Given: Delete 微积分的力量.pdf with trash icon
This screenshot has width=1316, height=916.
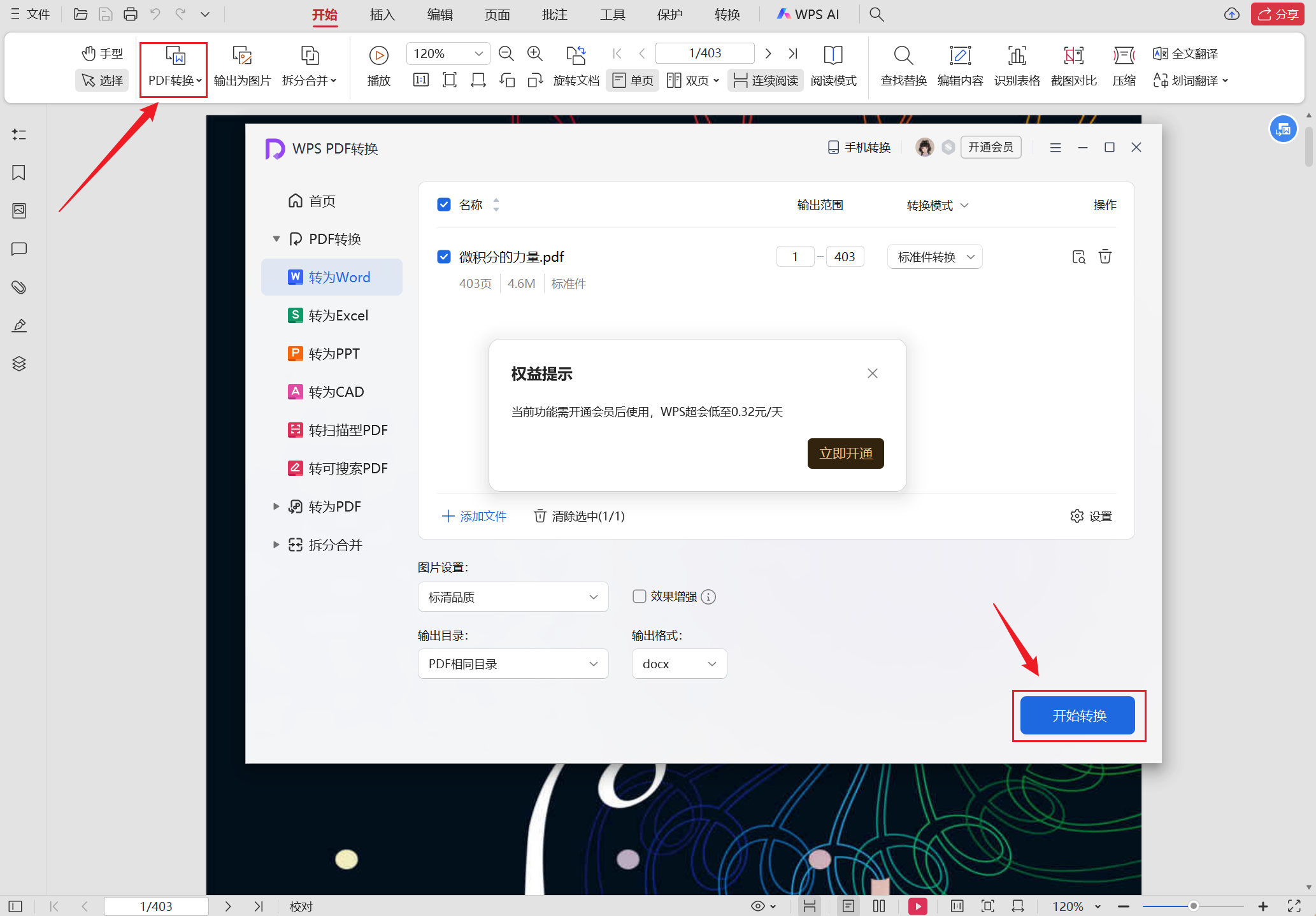Looking at the screenshot, I should pos(1105,257).
